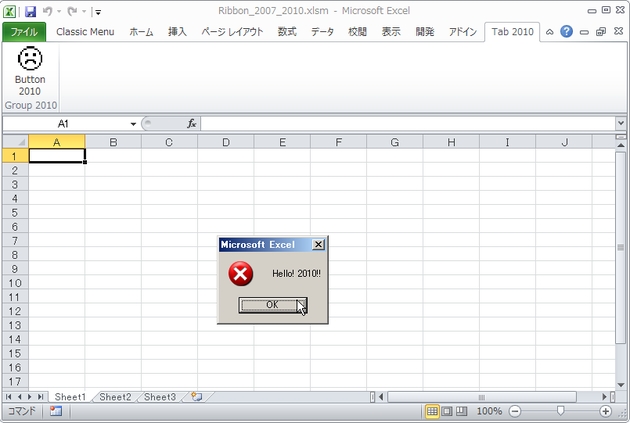Image resolution: width=630 pixels, height=423 pixels.
Task: Switch to the データ tab
Action: coord(322,32)
